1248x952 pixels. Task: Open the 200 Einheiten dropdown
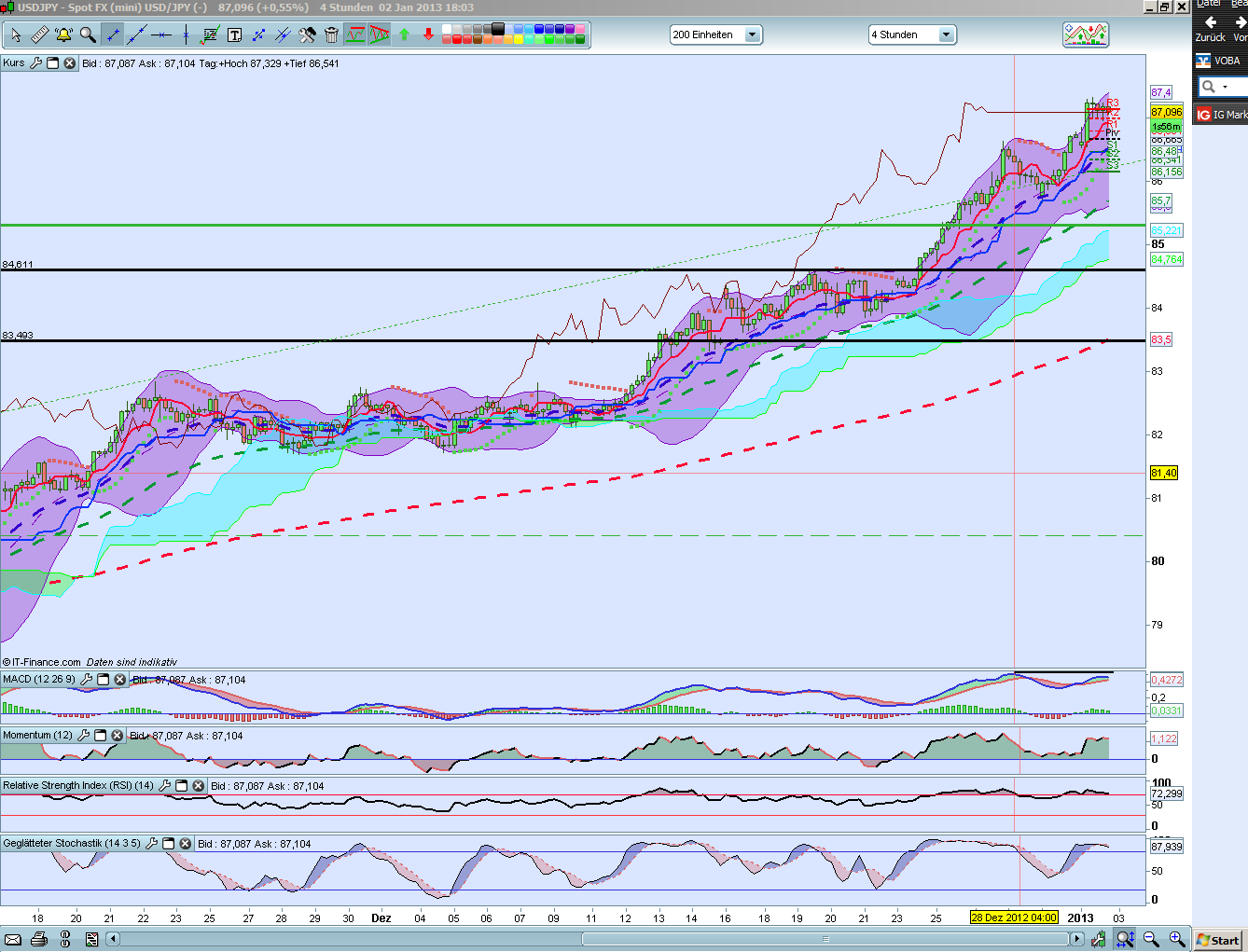click(x=752, y=35)
